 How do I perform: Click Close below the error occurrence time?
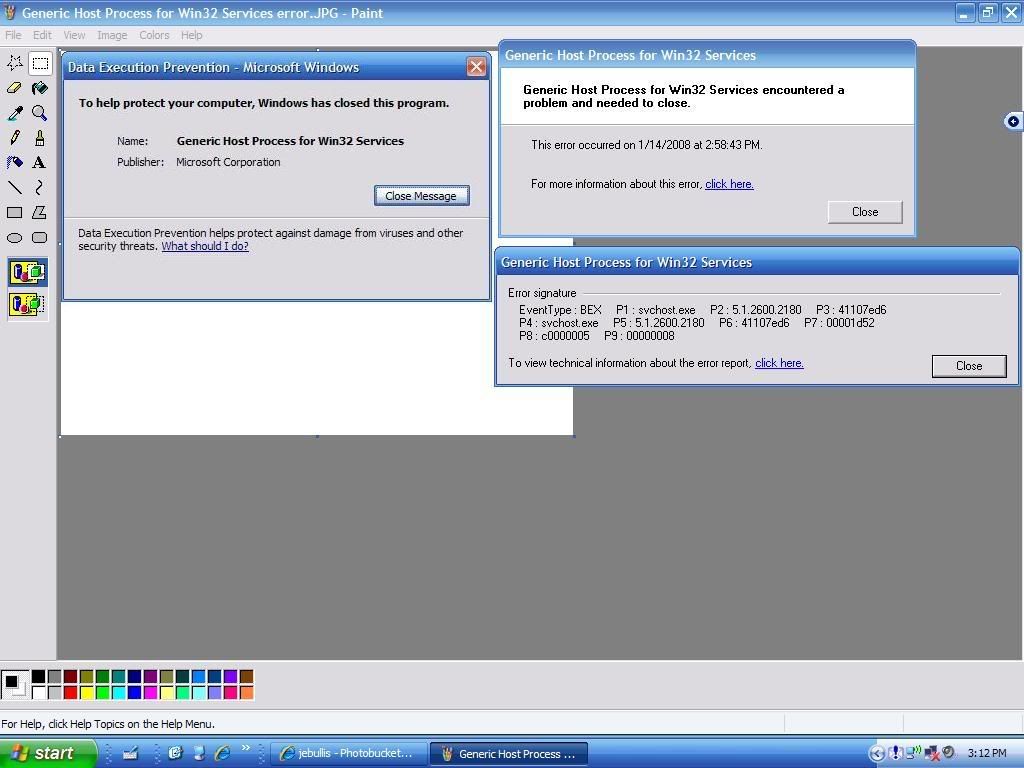865,212
